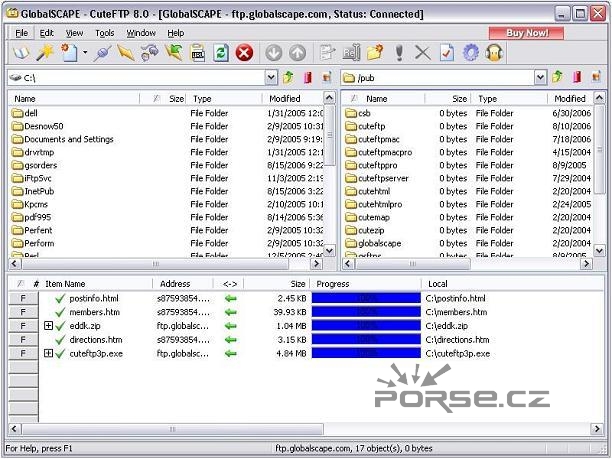Click right arrow on queue horizontal scrollbar
Image resolution: width=612 pixels, height=459 pixels.
(x=597, y=429)
